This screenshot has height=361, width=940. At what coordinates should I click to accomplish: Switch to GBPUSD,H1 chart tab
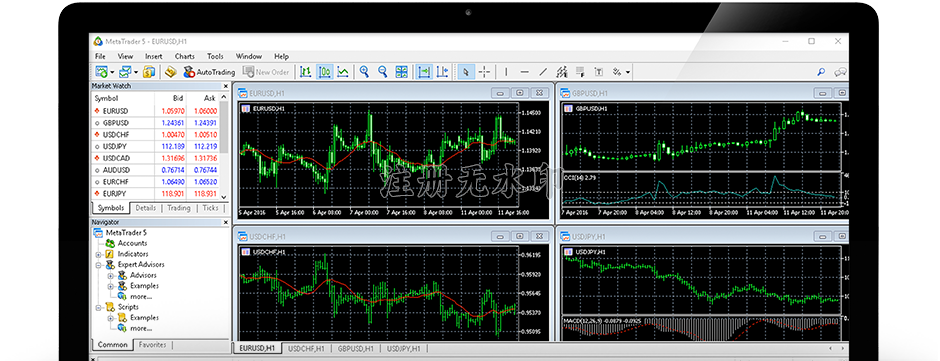click(x=355, y=348)
